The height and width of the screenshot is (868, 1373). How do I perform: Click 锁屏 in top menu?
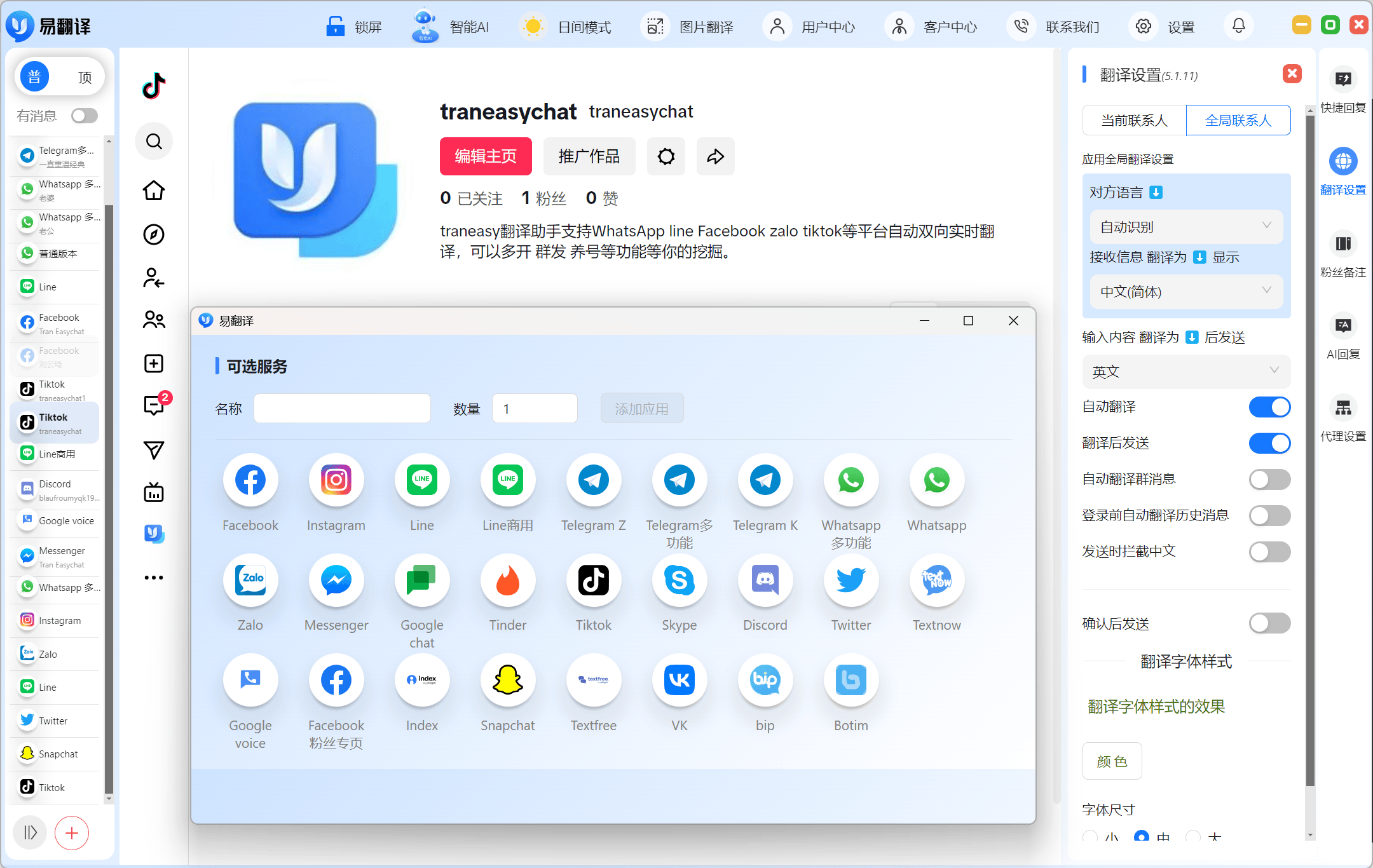tap(353, 27)
